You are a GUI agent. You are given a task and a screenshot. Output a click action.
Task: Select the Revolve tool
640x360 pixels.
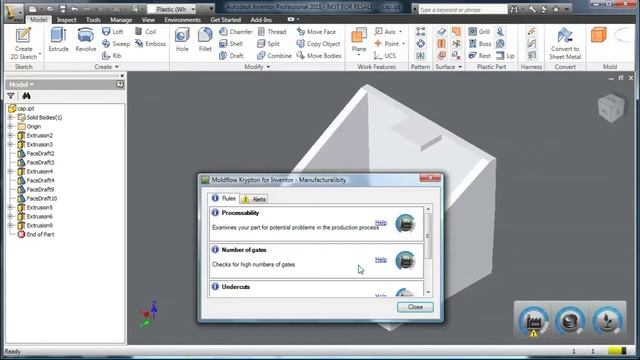point(86,40)
